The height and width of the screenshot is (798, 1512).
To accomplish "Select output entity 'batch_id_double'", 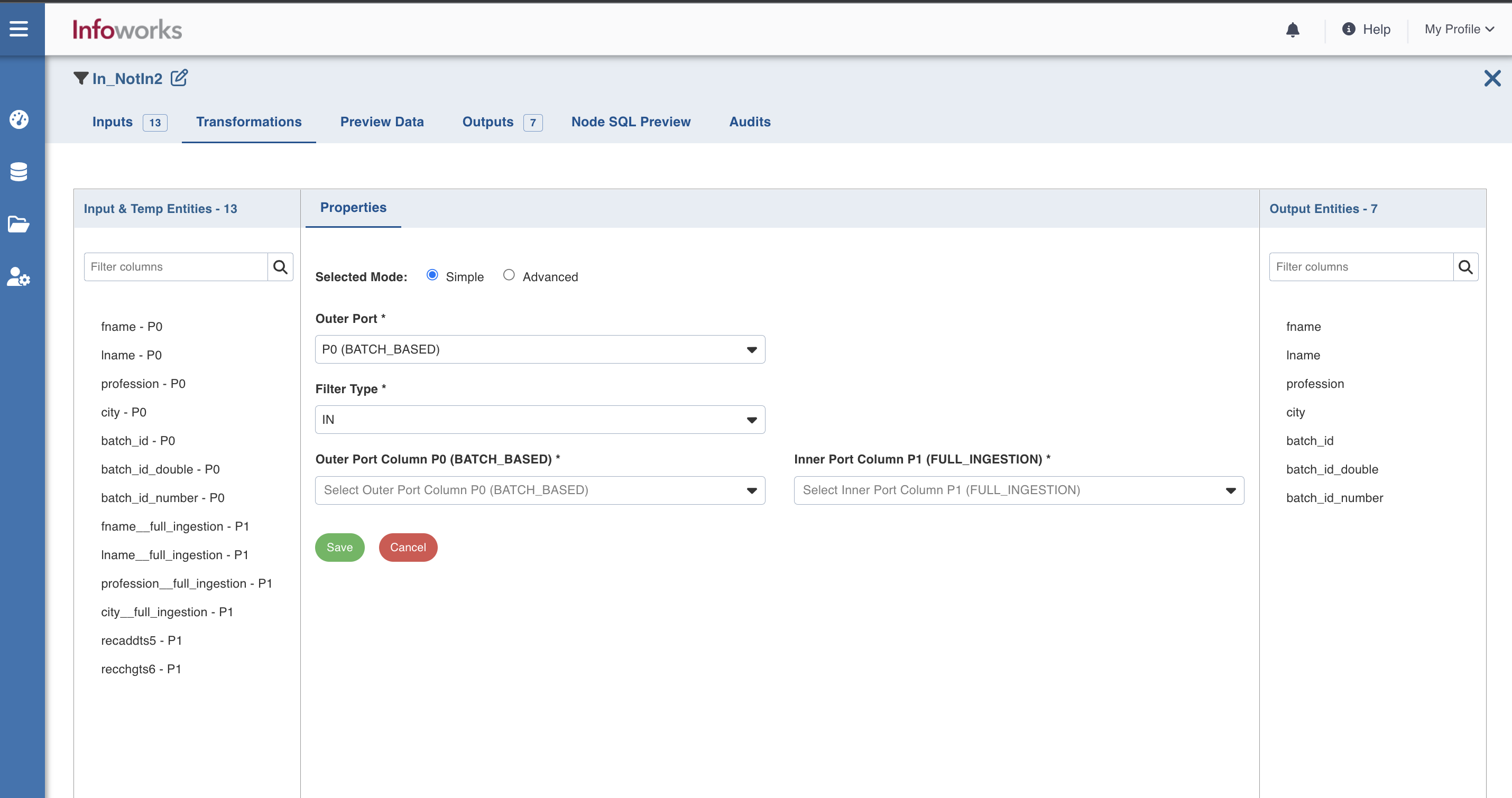I will click(1332, 469).
